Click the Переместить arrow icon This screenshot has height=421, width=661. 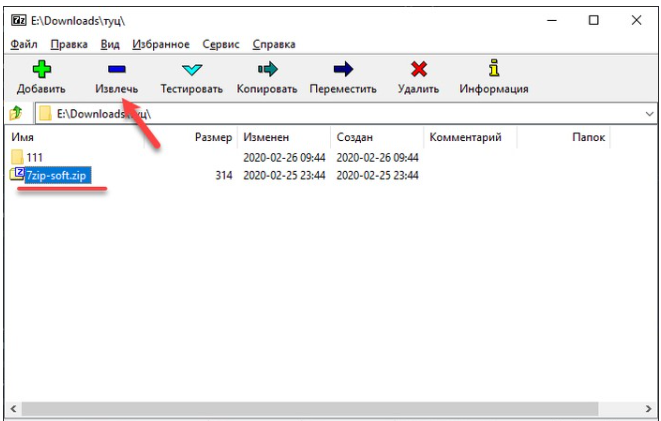point(343,69)
